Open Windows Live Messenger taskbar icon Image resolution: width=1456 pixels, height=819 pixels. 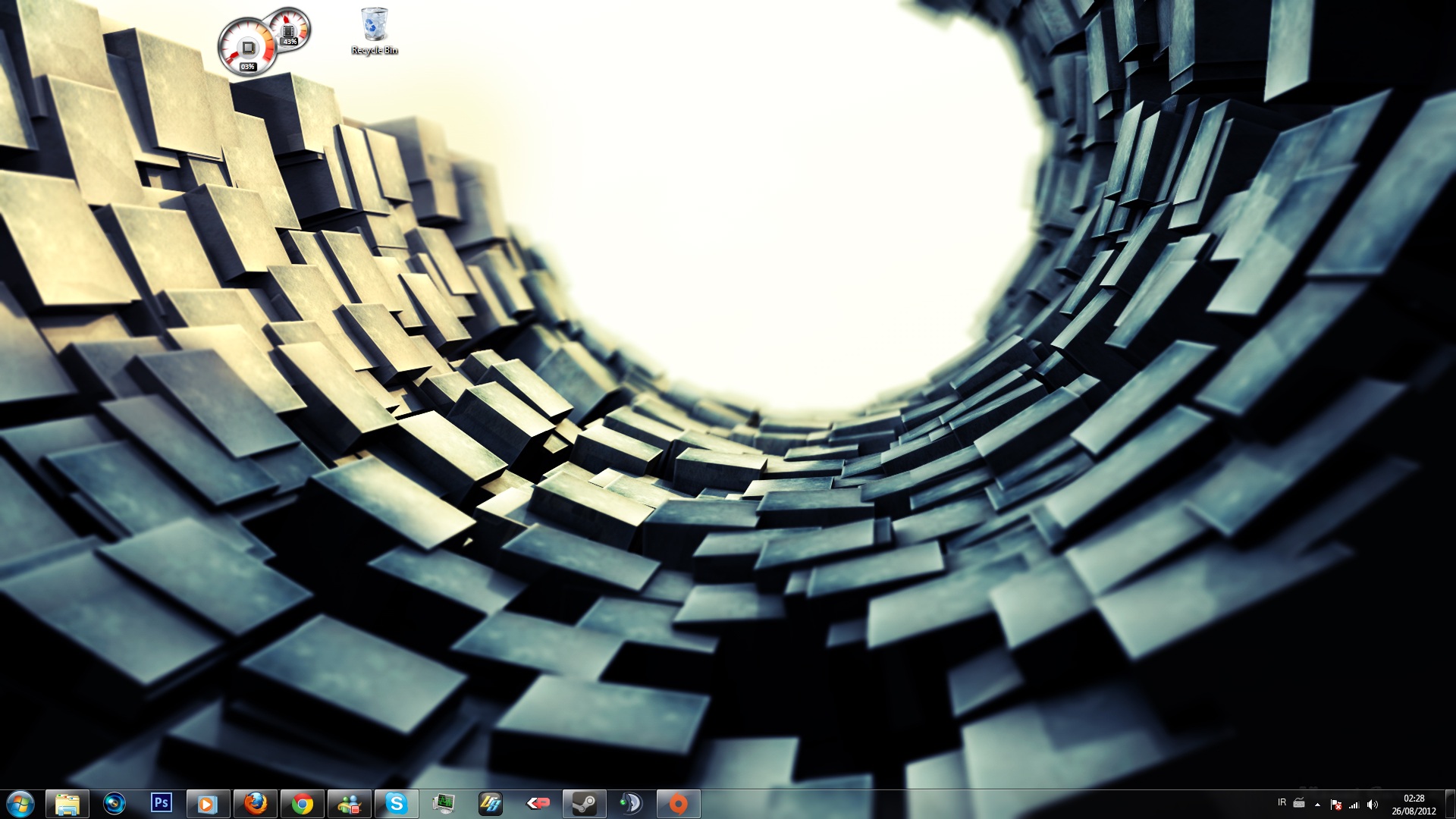click(350, 803)
